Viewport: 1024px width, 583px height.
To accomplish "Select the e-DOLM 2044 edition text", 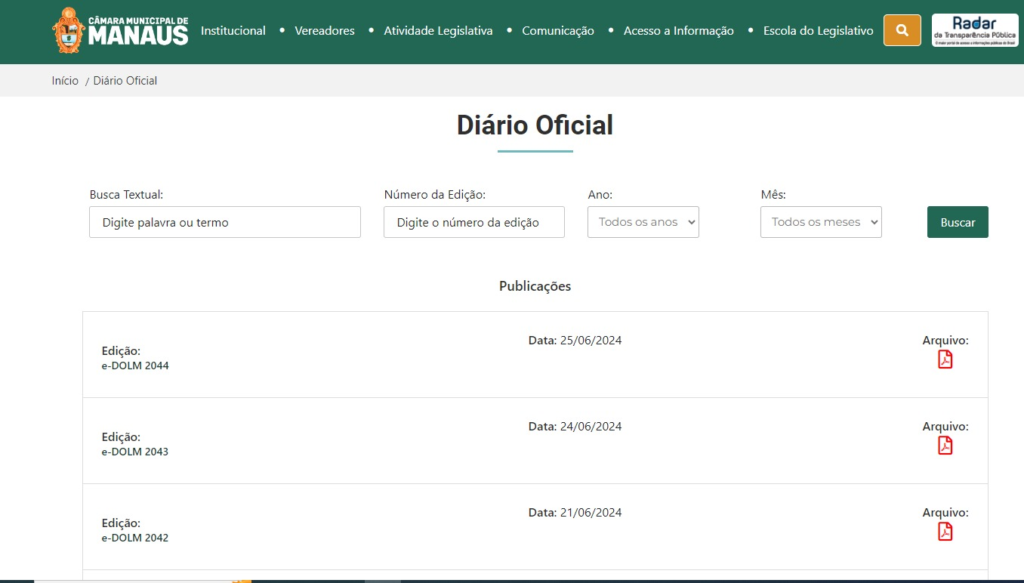I will (x=135, y=366).
